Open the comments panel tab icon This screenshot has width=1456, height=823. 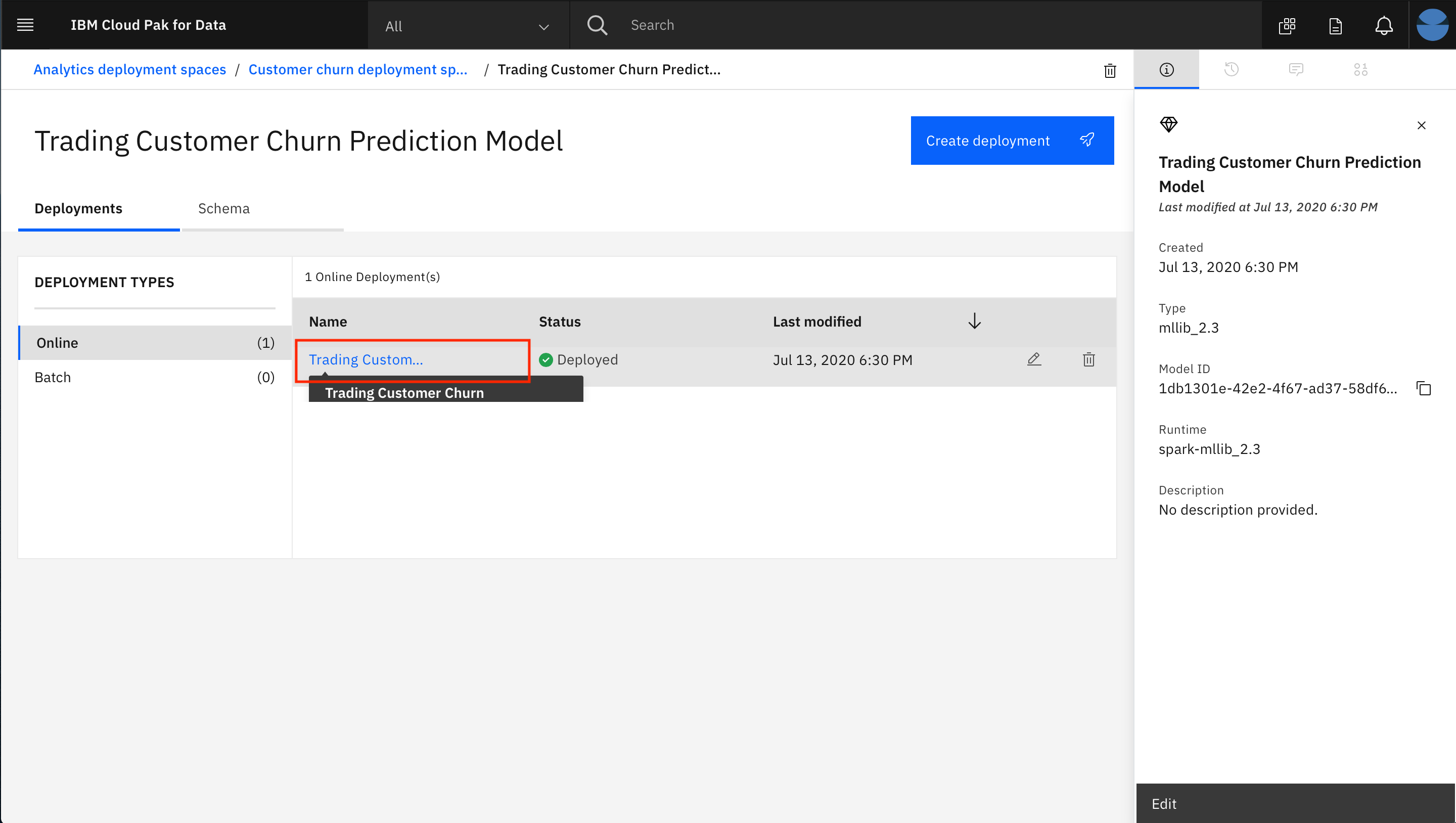1296,70
